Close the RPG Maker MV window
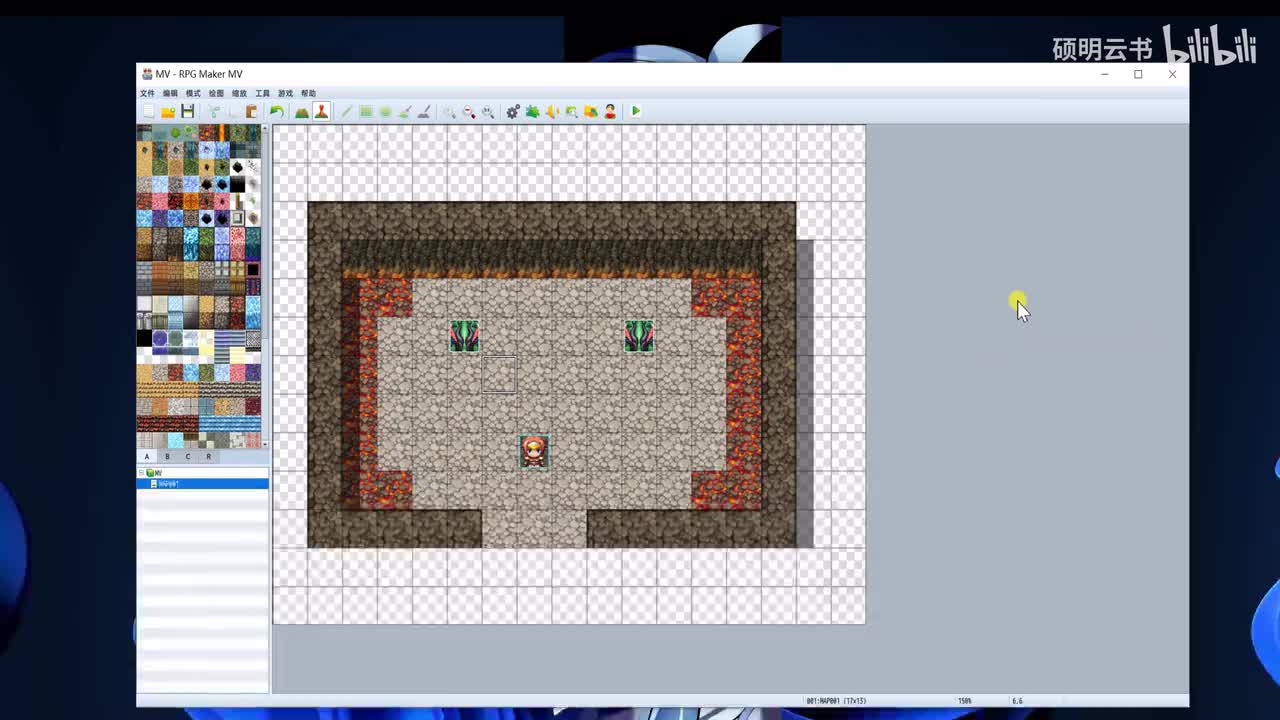Screen dimensions: 1280x720 tap(1172, 74)
